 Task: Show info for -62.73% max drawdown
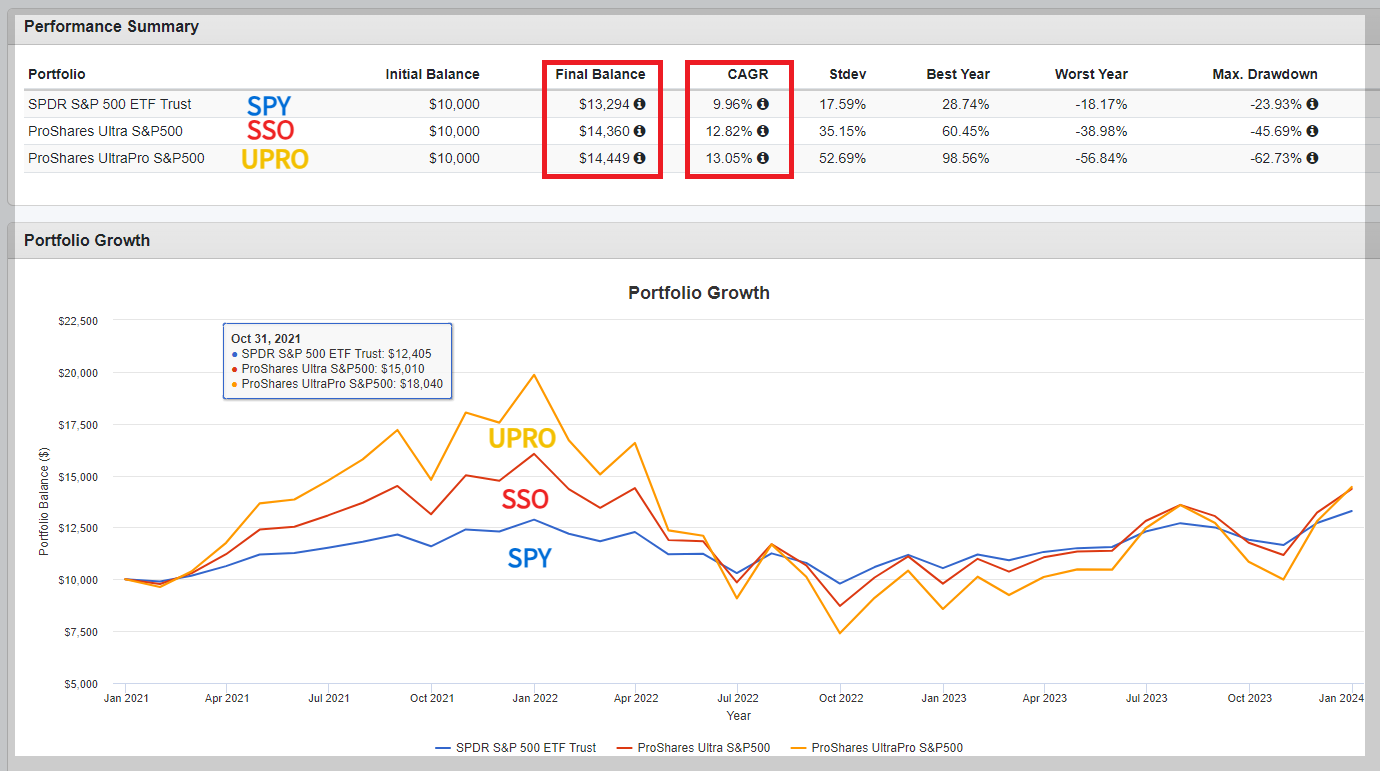click(x=1312, y=158)
